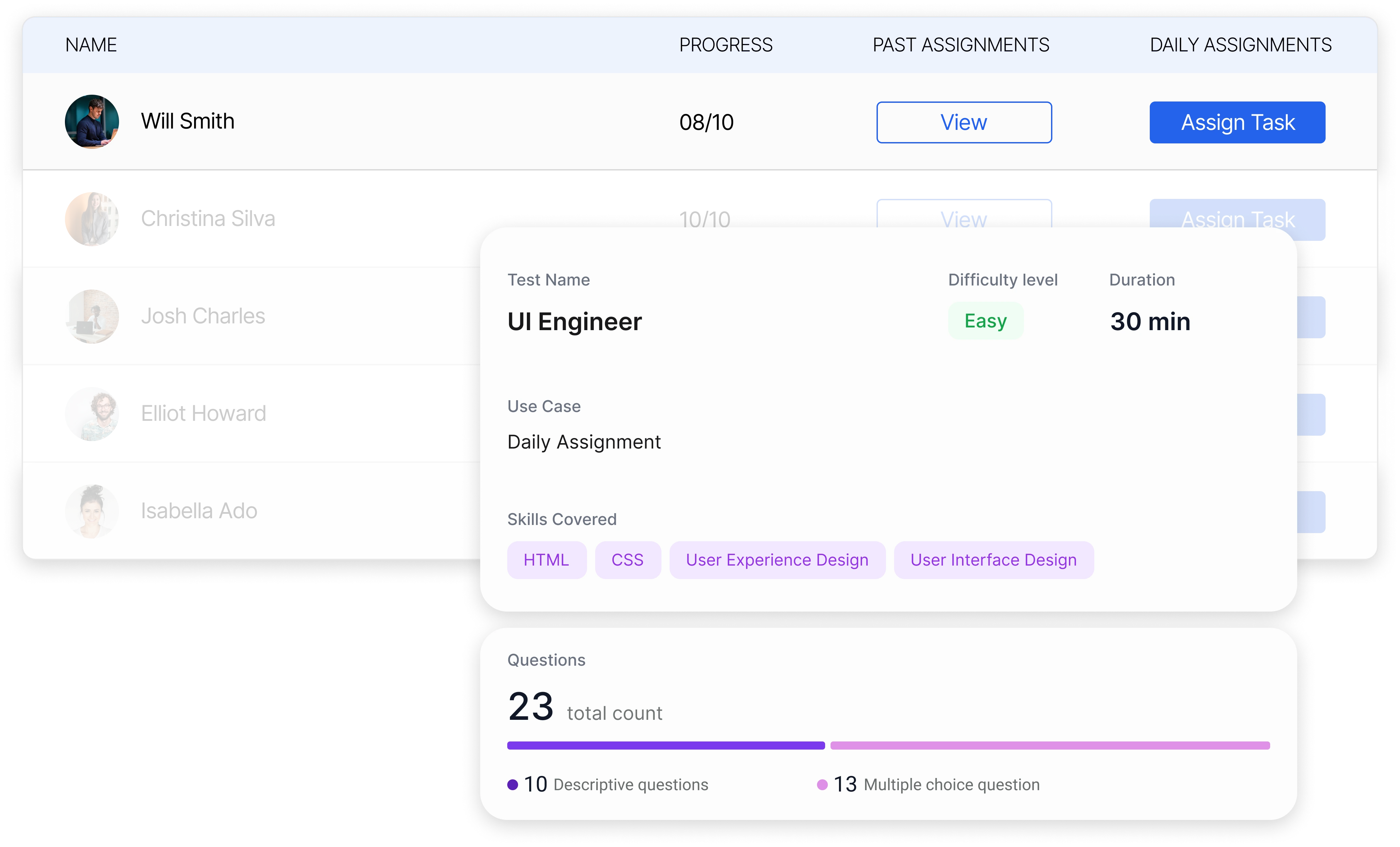Open Elliot Howard's avatar photo

pyautogui.click(x=92, y=414)
